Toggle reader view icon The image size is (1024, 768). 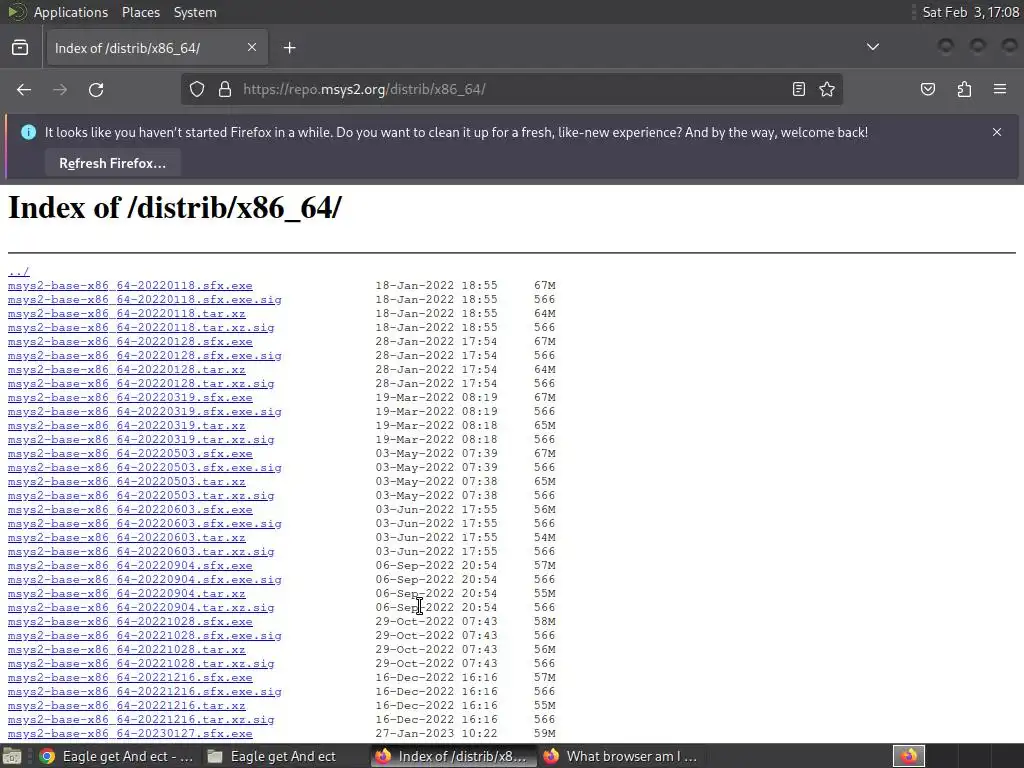pos(799,89)
